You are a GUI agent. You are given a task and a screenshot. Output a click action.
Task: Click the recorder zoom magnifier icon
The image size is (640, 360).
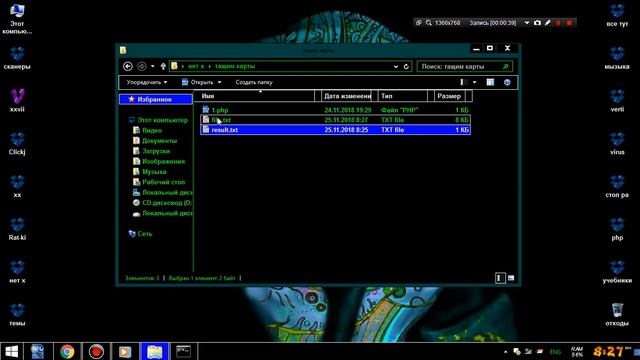(x=429, y=23)
